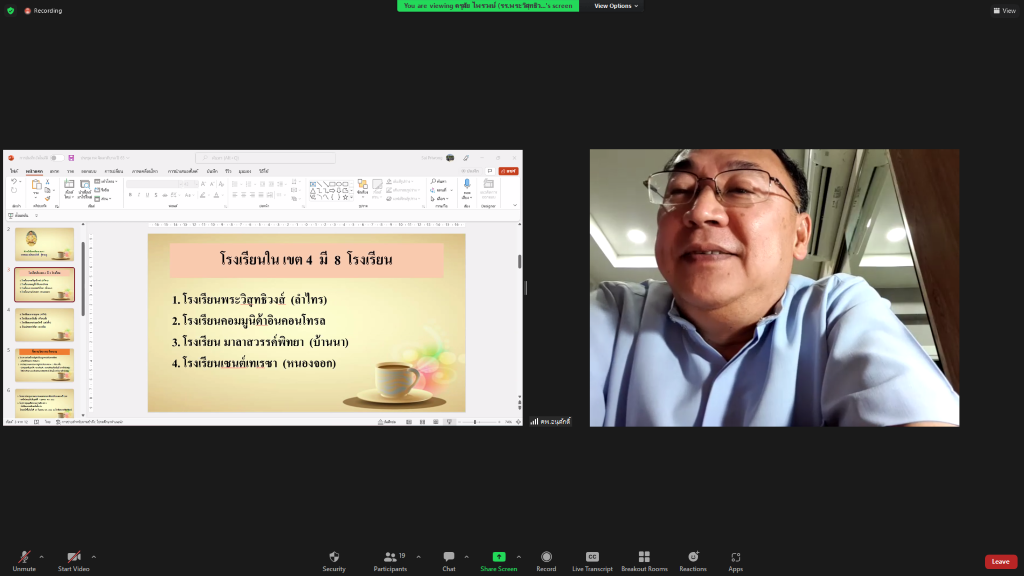The image size is (1024, 576).
Task: Expand the arrow next to Chat
Action: point(466,557)
